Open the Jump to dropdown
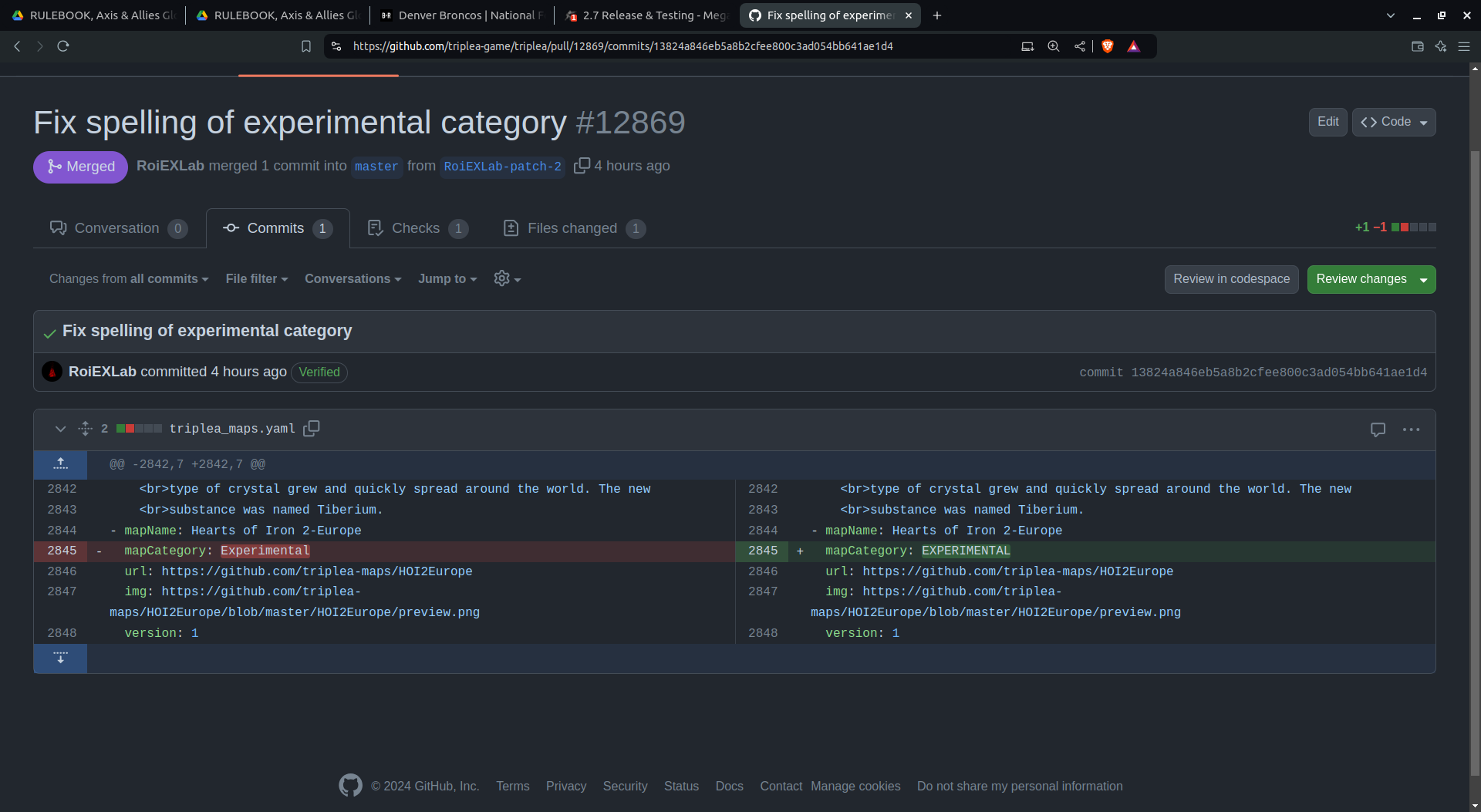1481x812 pixels. click(x=447, y=279)
